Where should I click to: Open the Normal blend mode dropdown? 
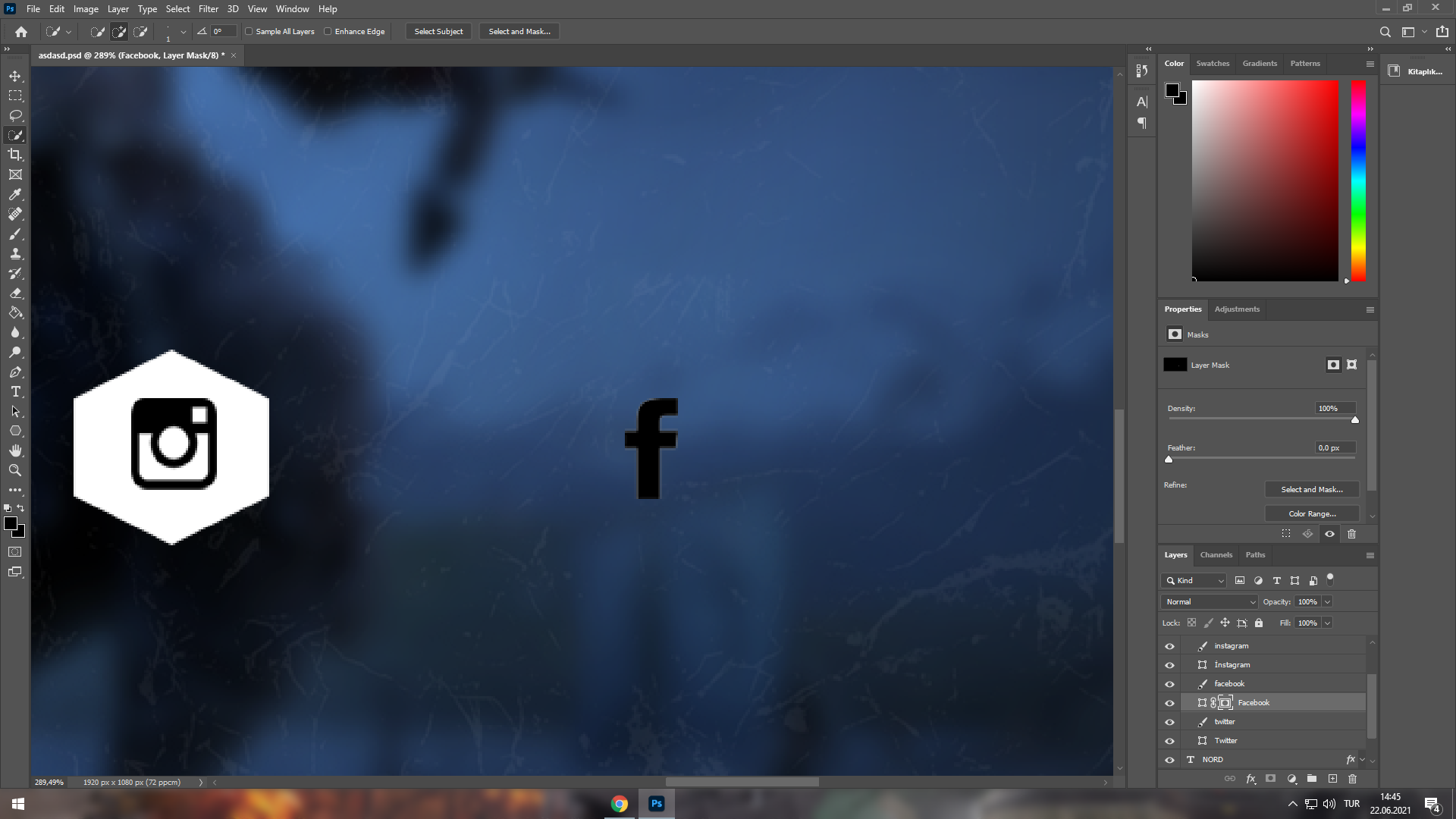1210,601
